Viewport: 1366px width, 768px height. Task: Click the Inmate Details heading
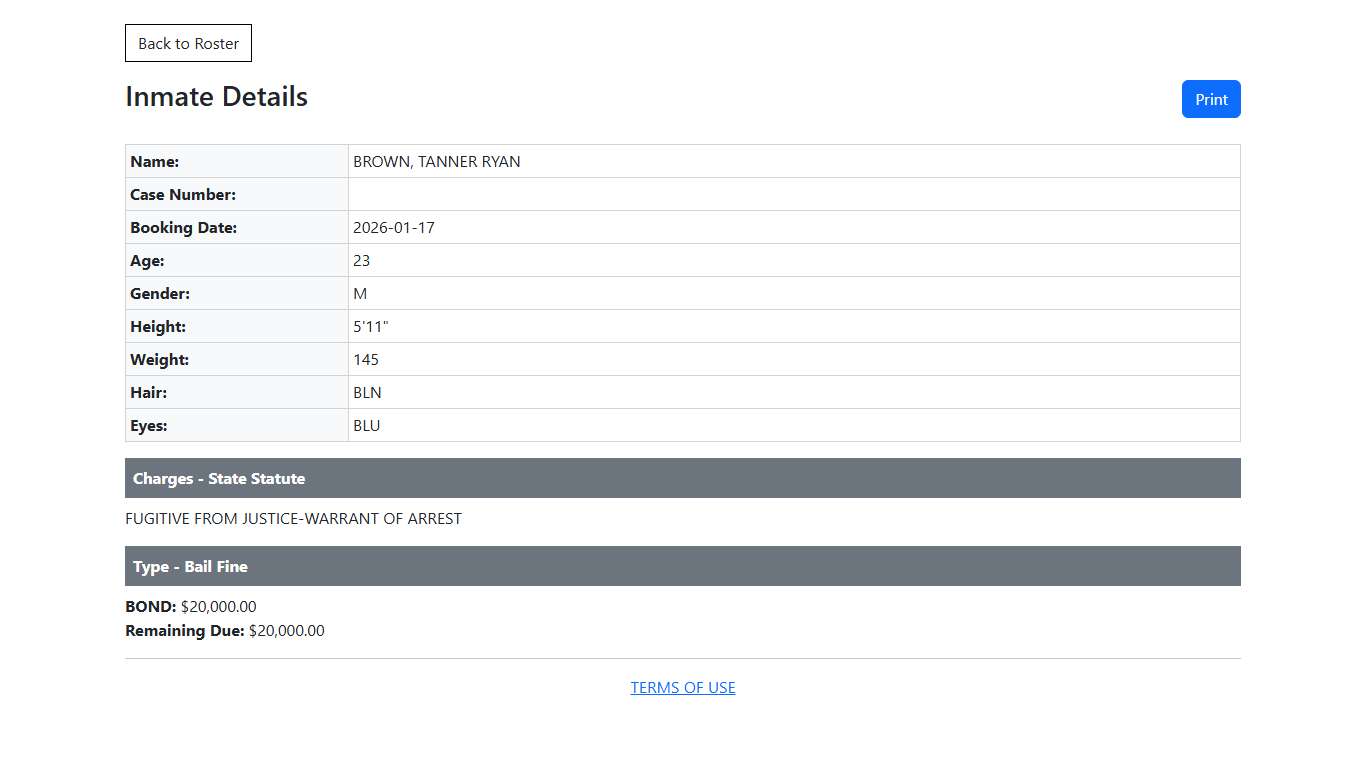(216, 97)
